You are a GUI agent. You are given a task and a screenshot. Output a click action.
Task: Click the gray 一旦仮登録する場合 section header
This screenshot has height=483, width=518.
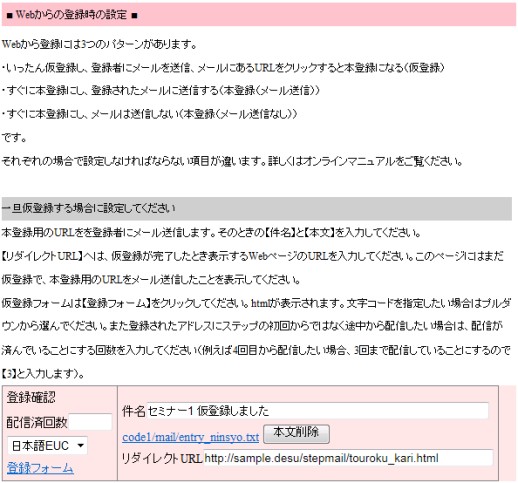(x=257, y=209)
